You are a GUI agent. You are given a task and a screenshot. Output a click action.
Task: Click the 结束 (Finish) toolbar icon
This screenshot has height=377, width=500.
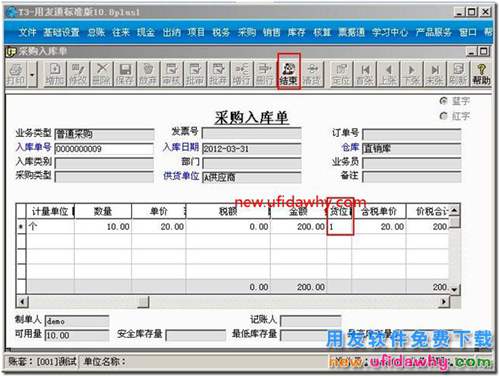(288, 74)
